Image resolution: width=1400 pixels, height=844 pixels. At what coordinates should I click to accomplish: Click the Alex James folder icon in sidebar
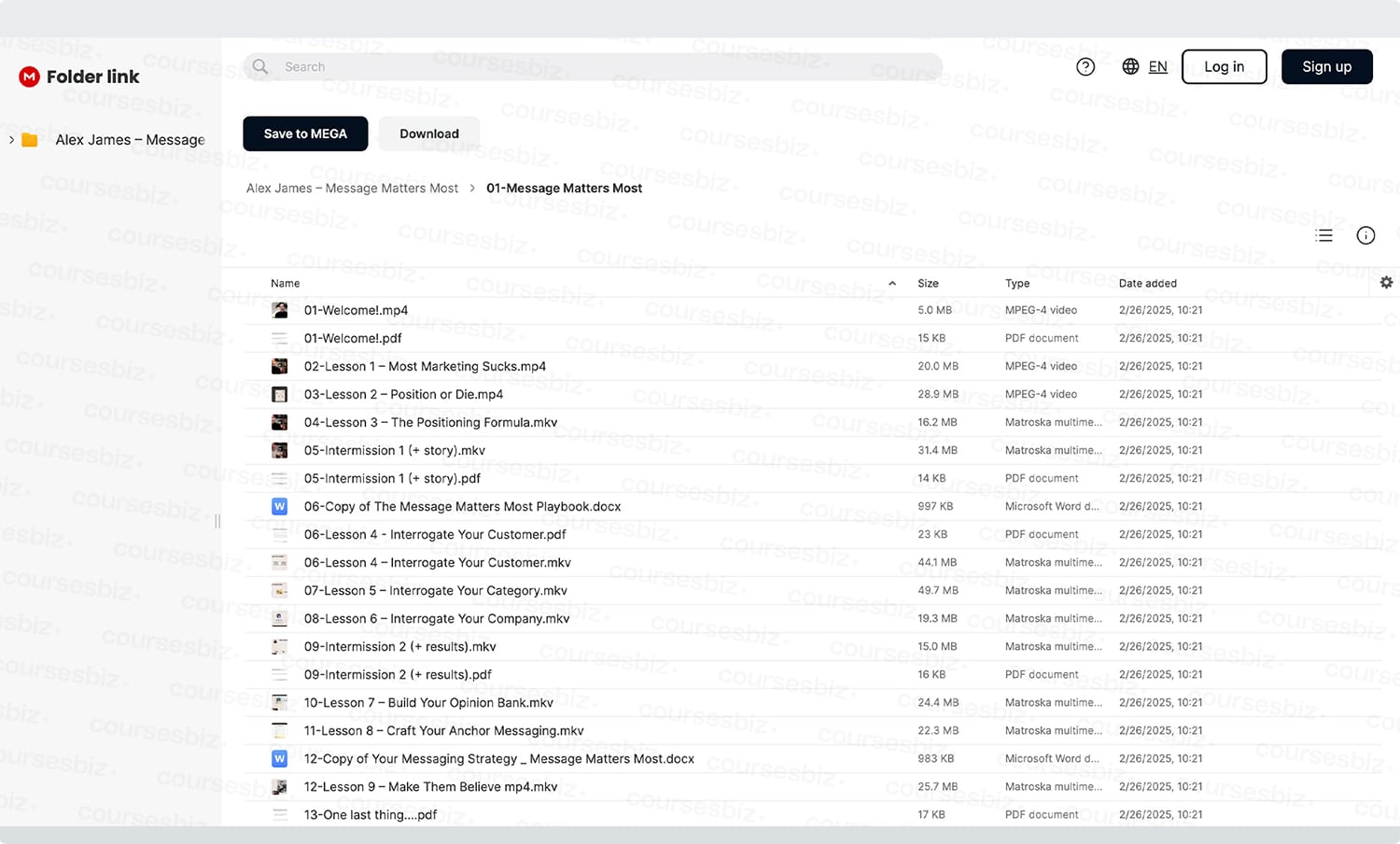coord(30,140)
